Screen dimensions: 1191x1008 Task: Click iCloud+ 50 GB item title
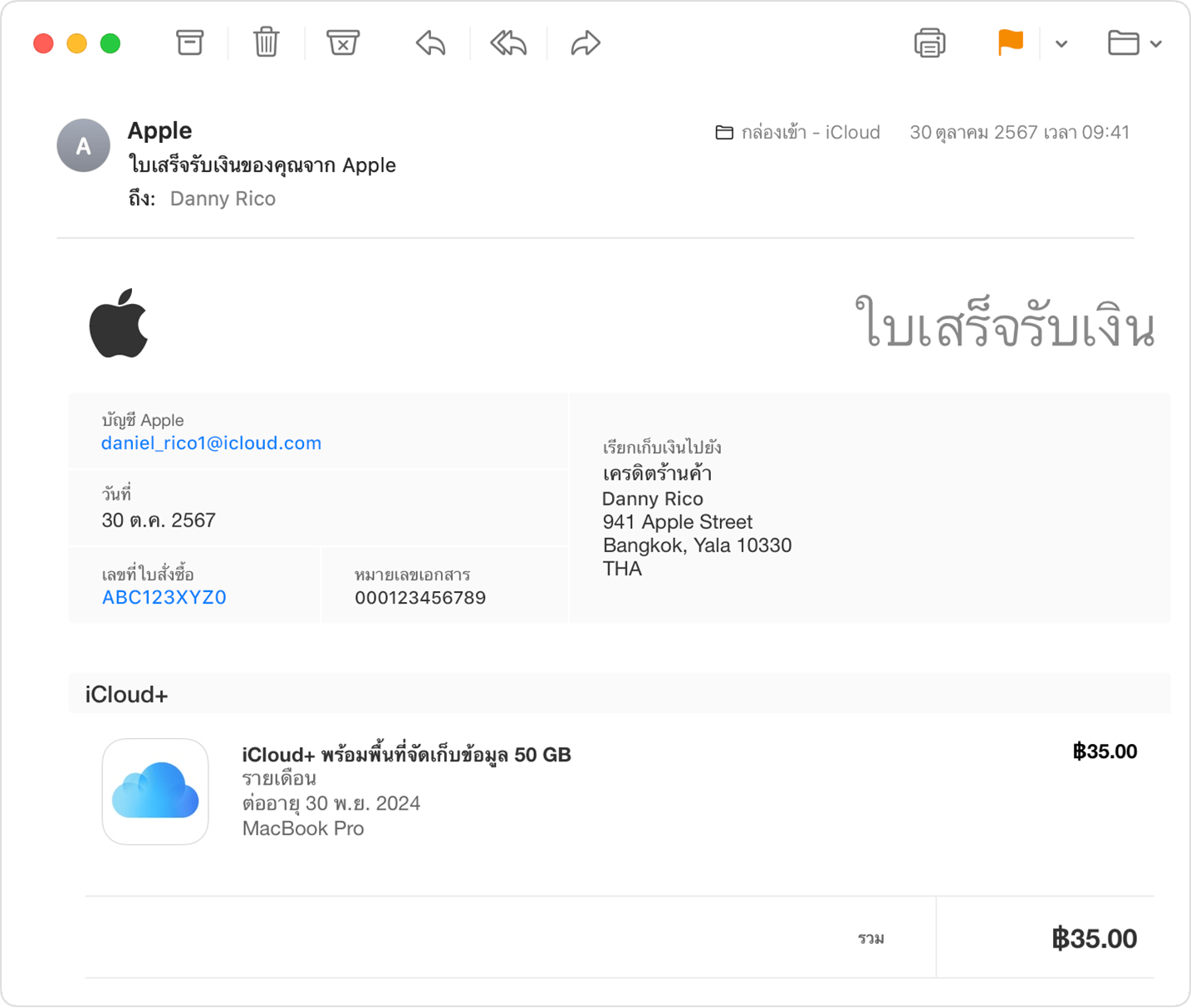(406, 754)
